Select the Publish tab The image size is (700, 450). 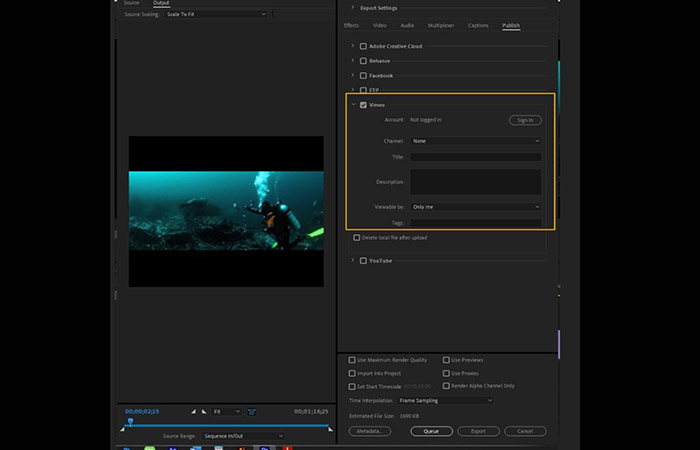point(511,25)
